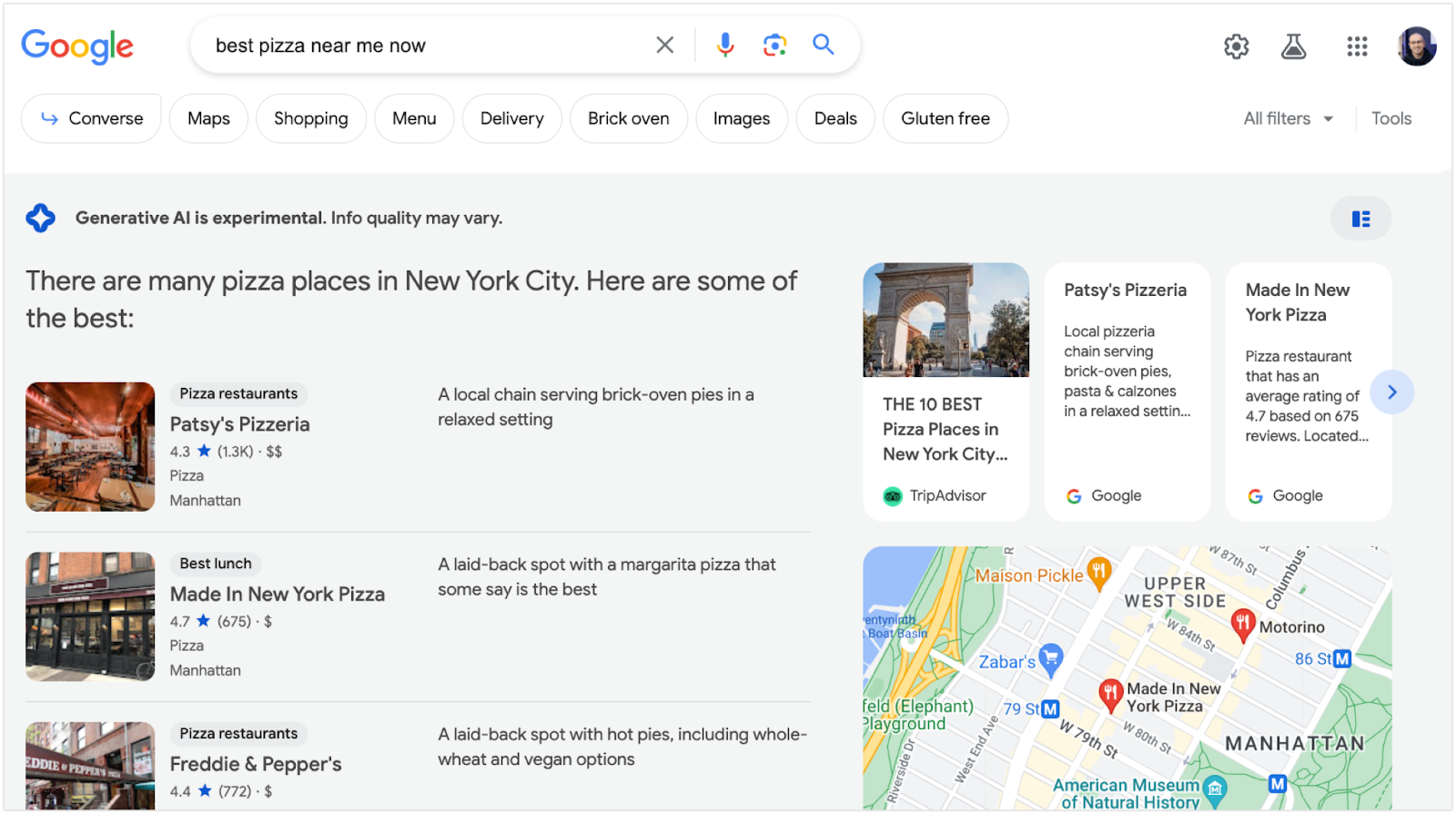This screenshot has width=1456, height=814.
Task: Open settings gear icon
Action: pyautogui.click(x=1236, y=46)
